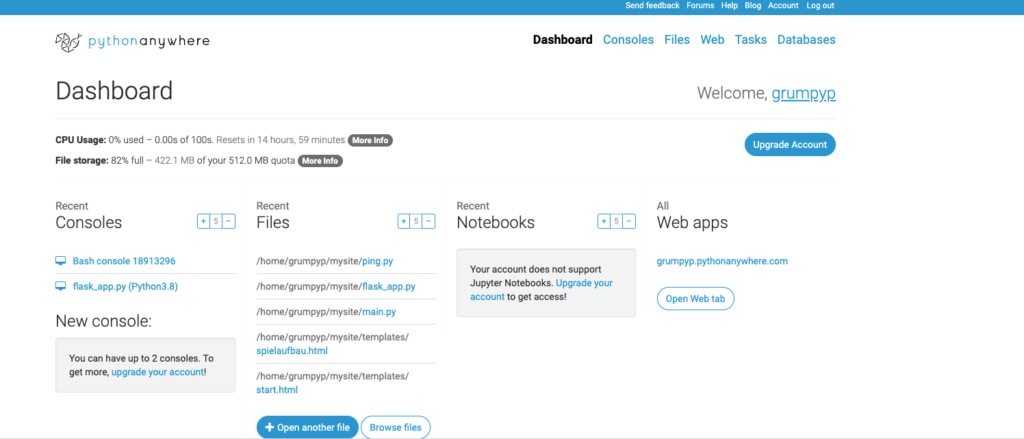Switch to the Consoles tab
Viewport: 1024px width, 439px height.
[628, 40]
